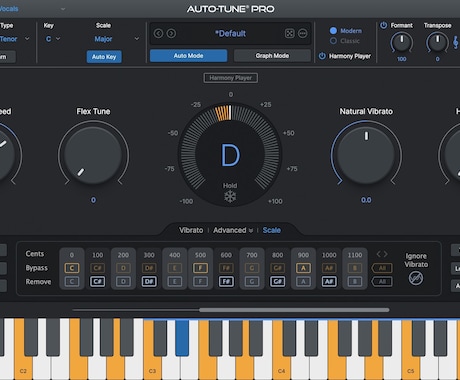Click the Hold freeze snowflake icon
Image resolution: width=460 pixels, height=380 pixels.
230,197
